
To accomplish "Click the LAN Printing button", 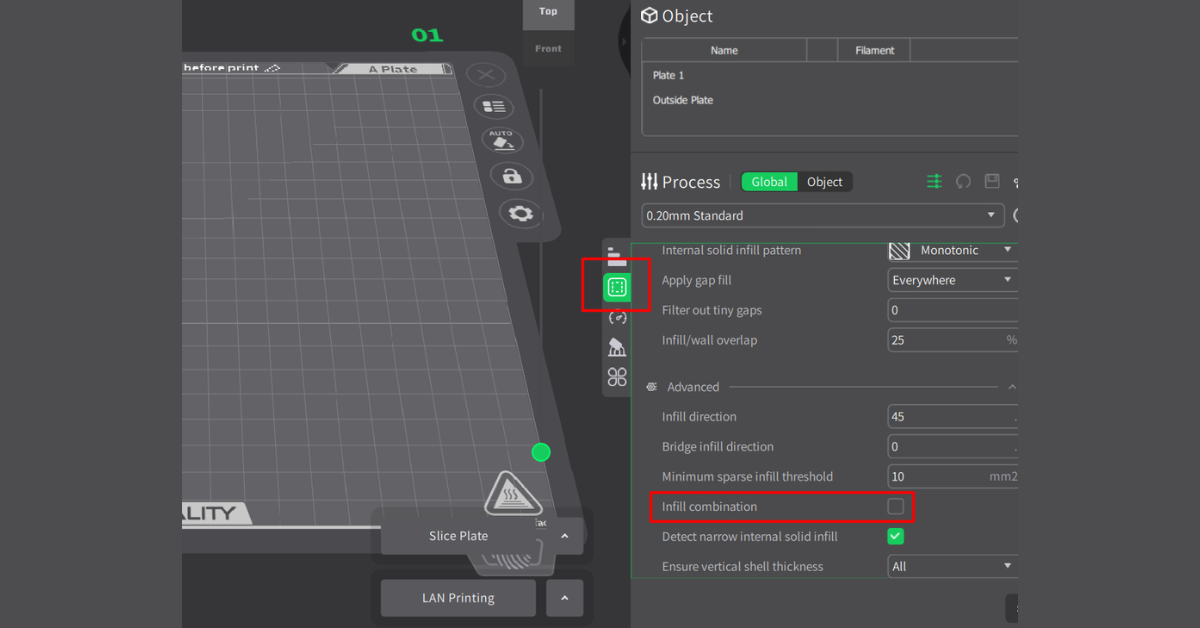I will point(459,598).
